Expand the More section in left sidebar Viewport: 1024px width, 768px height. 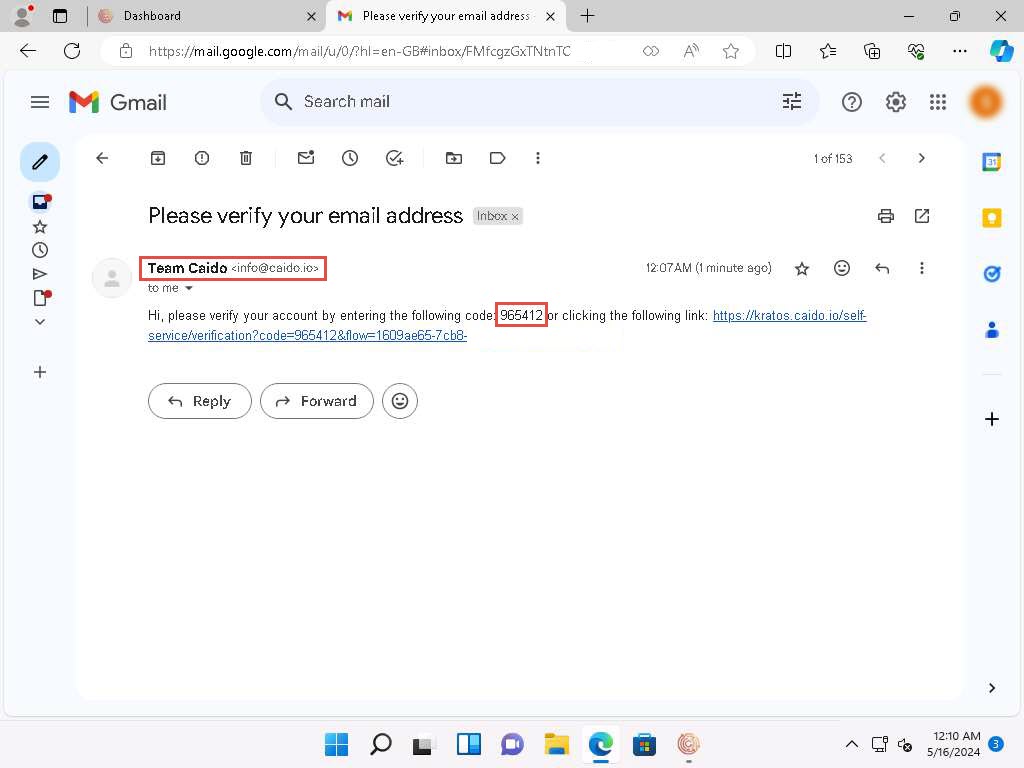coord(40,322)
